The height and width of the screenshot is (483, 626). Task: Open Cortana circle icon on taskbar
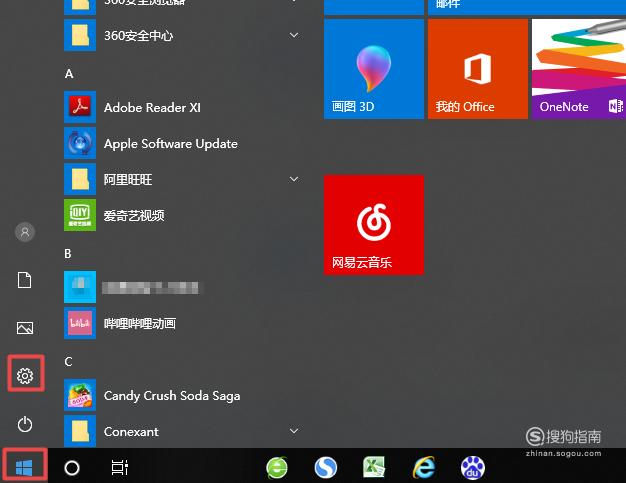pyautogui.click(x=72, y=467)
